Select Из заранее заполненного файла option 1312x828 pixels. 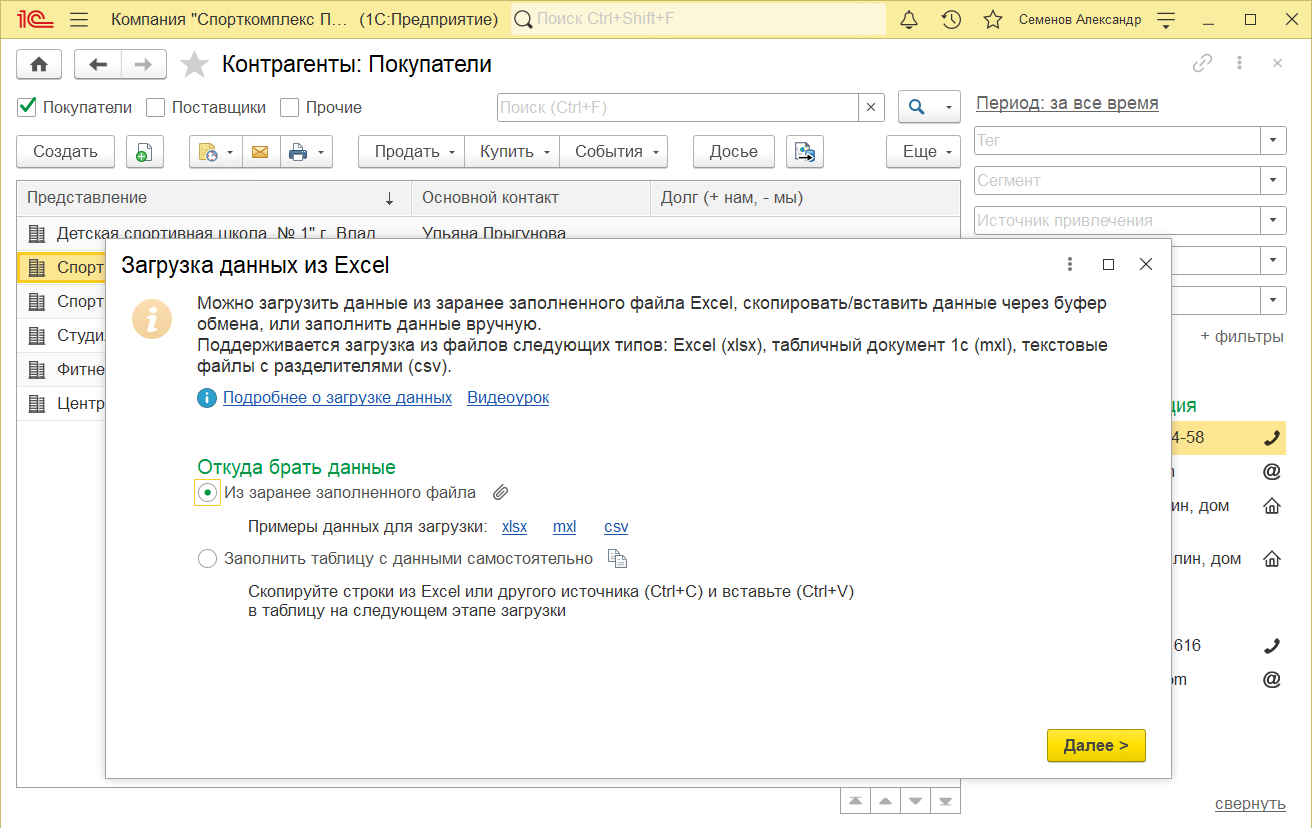pos(207,492)
